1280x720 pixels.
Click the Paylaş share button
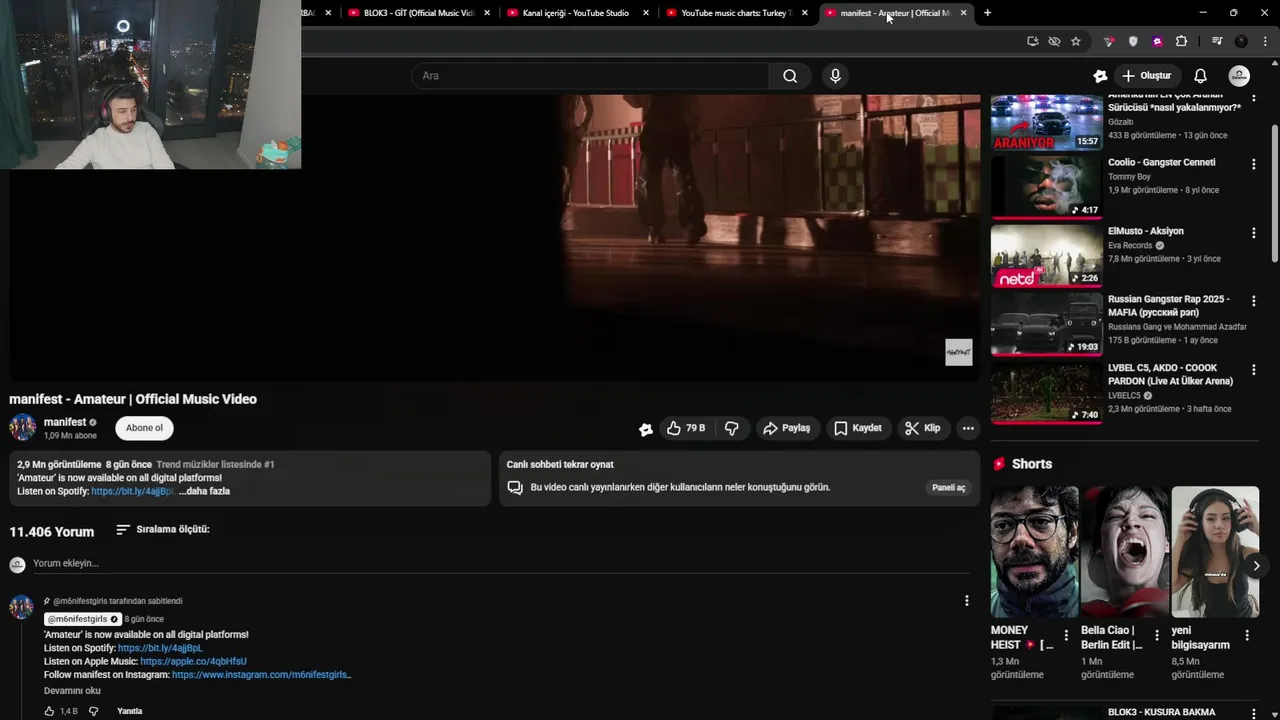coord(786,428)
